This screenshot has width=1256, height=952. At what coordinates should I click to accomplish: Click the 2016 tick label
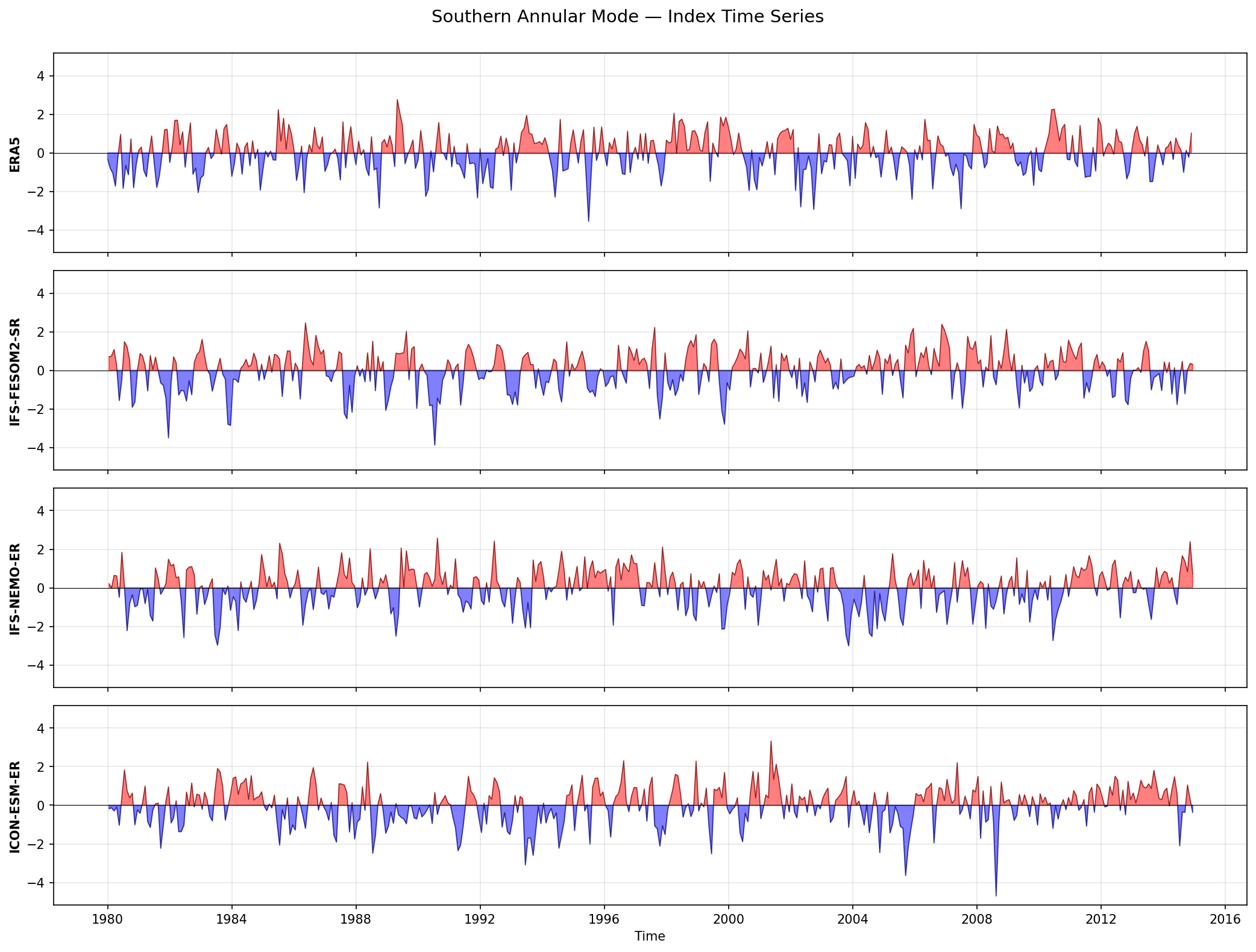pyautogui.click(x=1226, y=919)
